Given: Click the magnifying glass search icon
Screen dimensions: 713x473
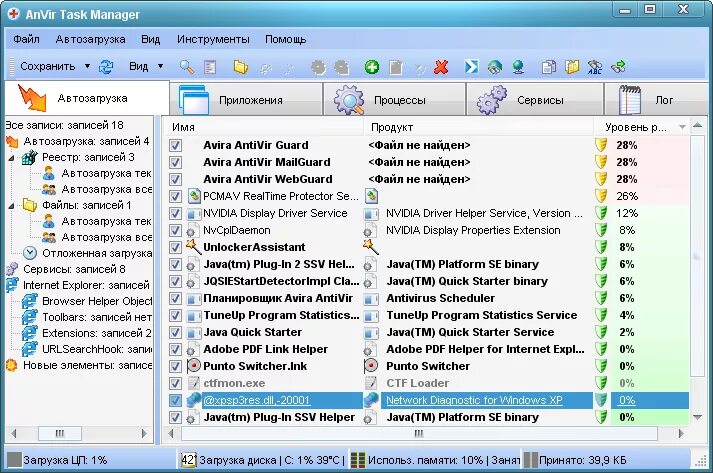Looking at the screenshot, I should [186, 67].
